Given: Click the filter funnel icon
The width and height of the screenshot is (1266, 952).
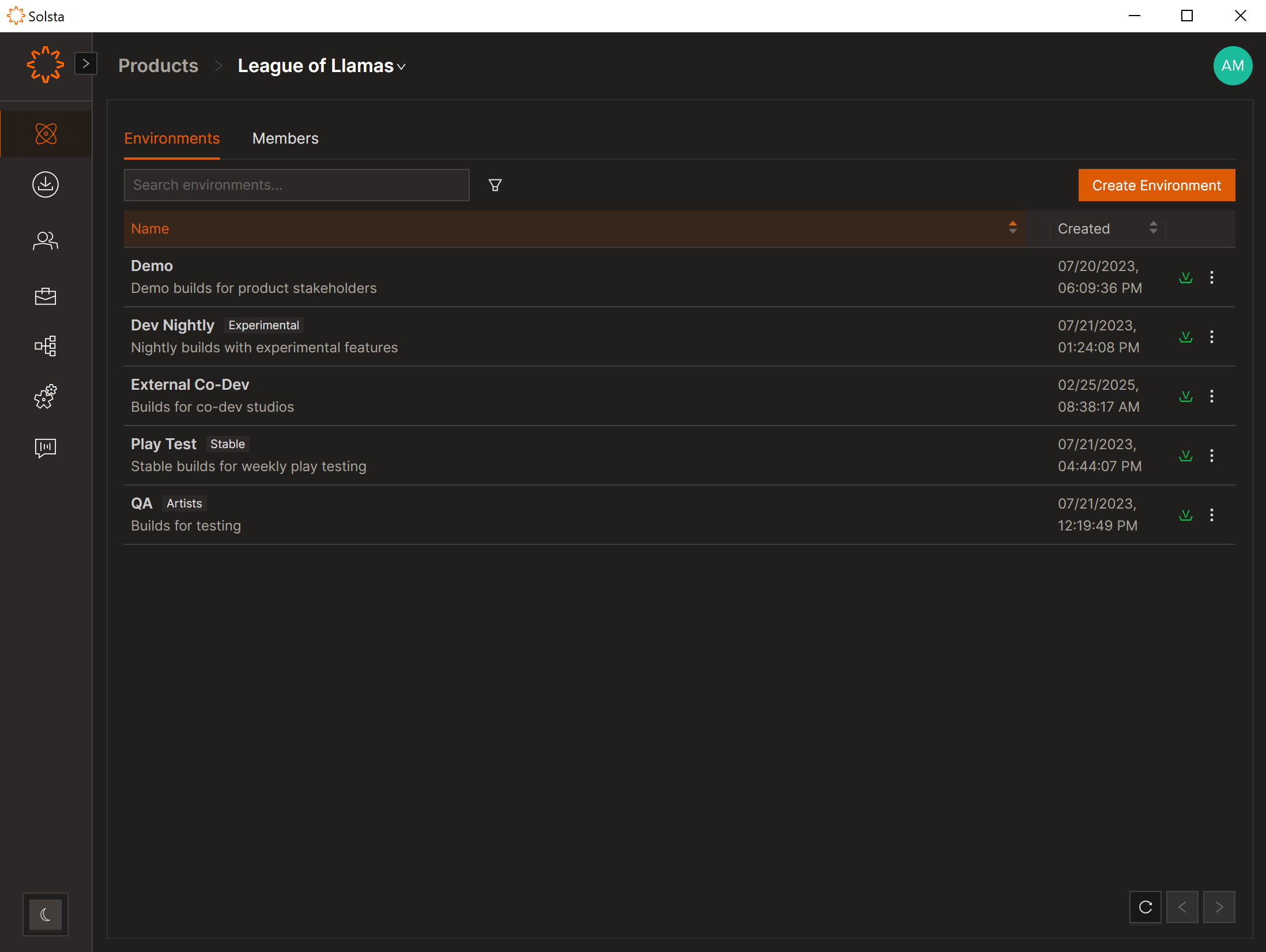Looking at the screenshot, I should [495, 185].
